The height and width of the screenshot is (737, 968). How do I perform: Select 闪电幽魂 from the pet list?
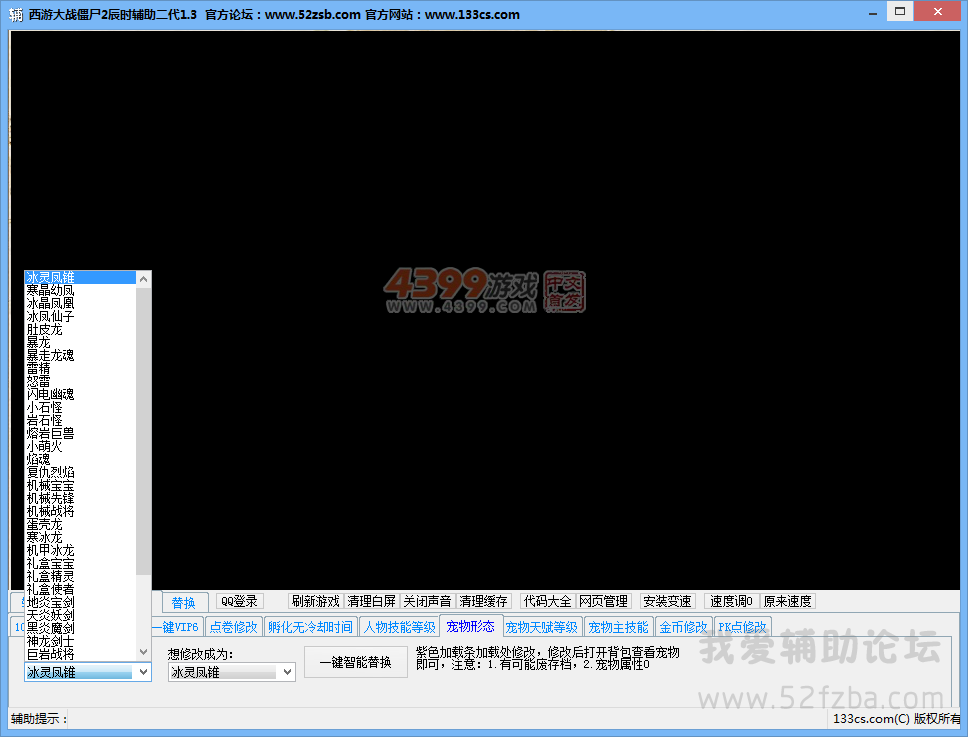click(x=80, y=394)
